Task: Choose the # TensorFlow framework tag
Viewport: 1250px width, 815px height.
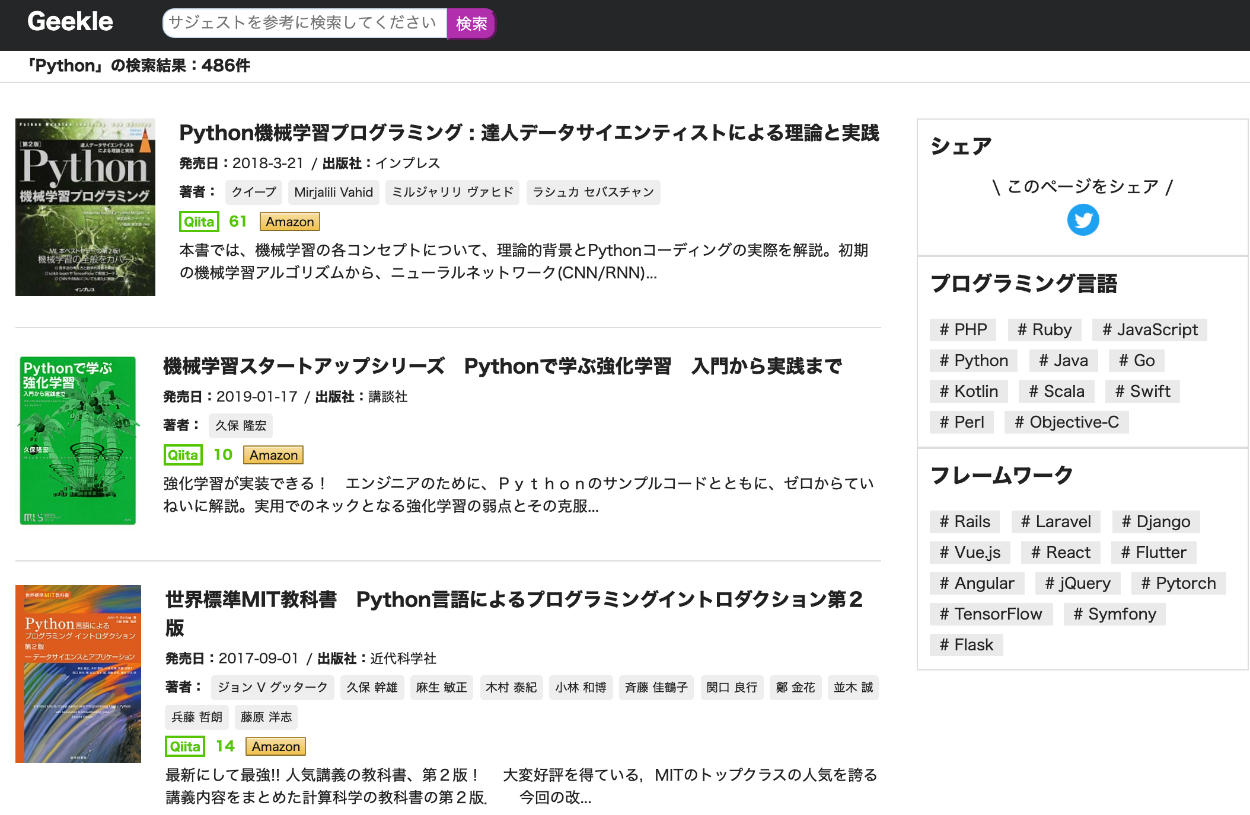Action: click(990, 614)
